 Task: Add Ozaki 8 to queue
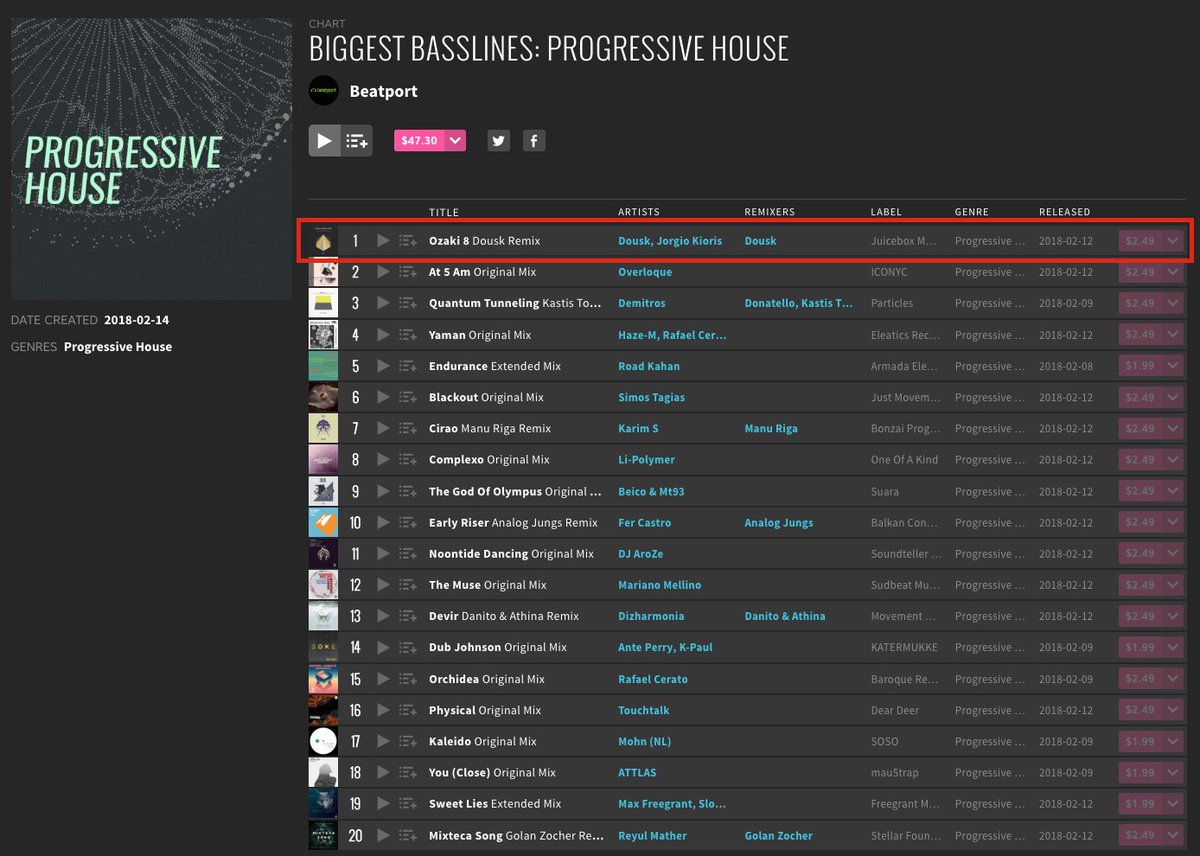[x=407, y=241]
